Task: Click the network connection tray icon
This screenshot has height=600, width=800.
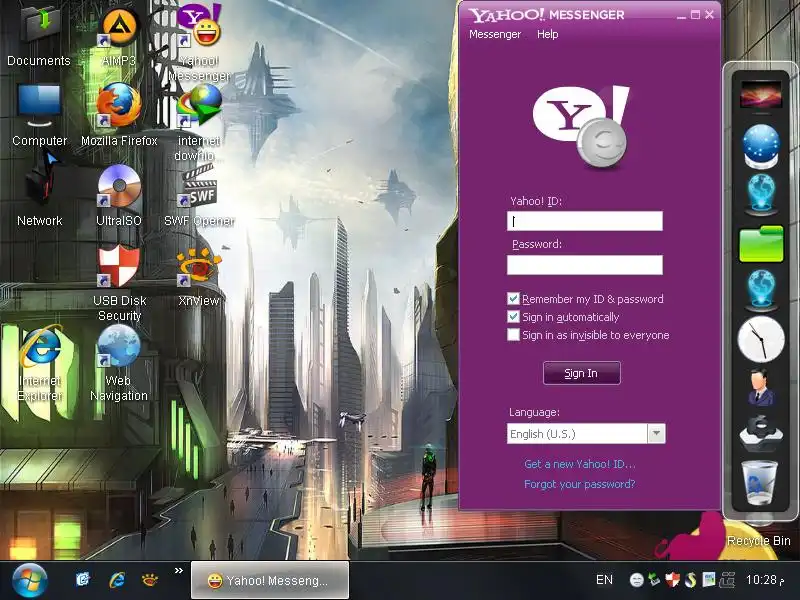Action: [x=727, y=580]
